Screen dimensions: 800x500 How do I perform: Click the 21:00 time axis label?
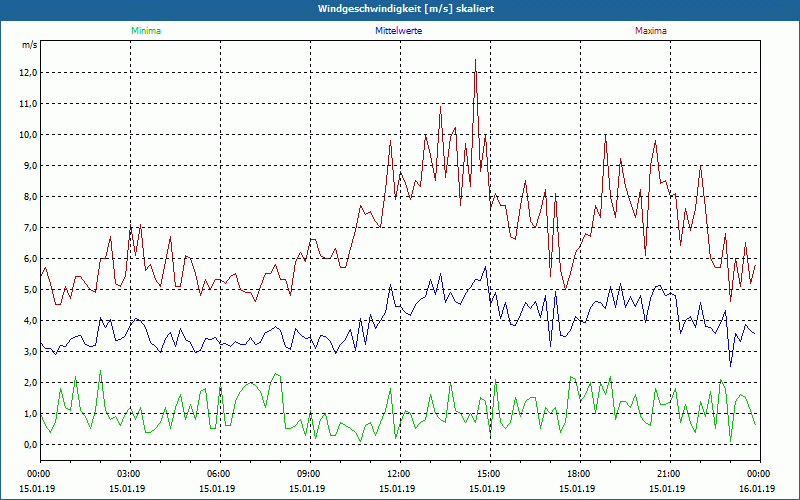(x=670, y=473)
